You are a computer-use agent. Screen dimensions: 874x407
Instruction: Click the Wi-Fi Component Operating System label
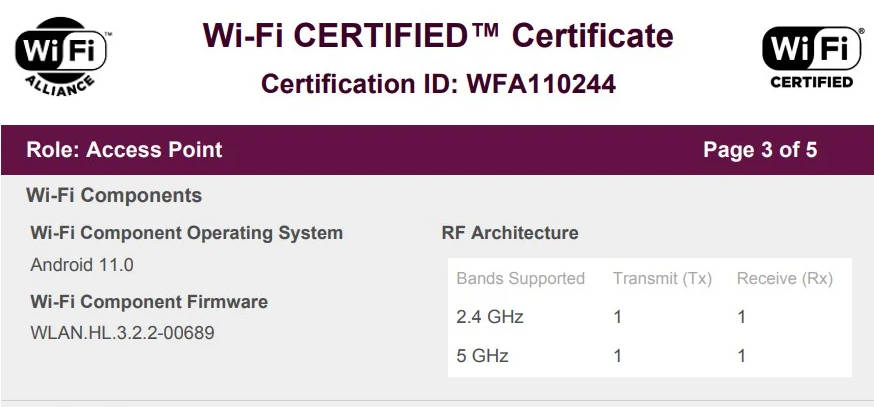click(x=187, y=233)
